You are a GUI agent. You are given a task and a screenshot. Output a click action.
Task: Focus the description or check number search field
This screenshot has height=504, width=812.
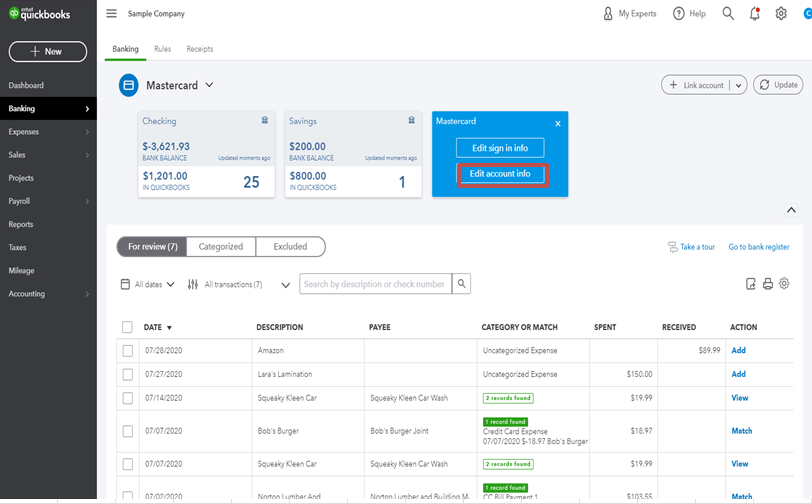[x=375, y=284]
